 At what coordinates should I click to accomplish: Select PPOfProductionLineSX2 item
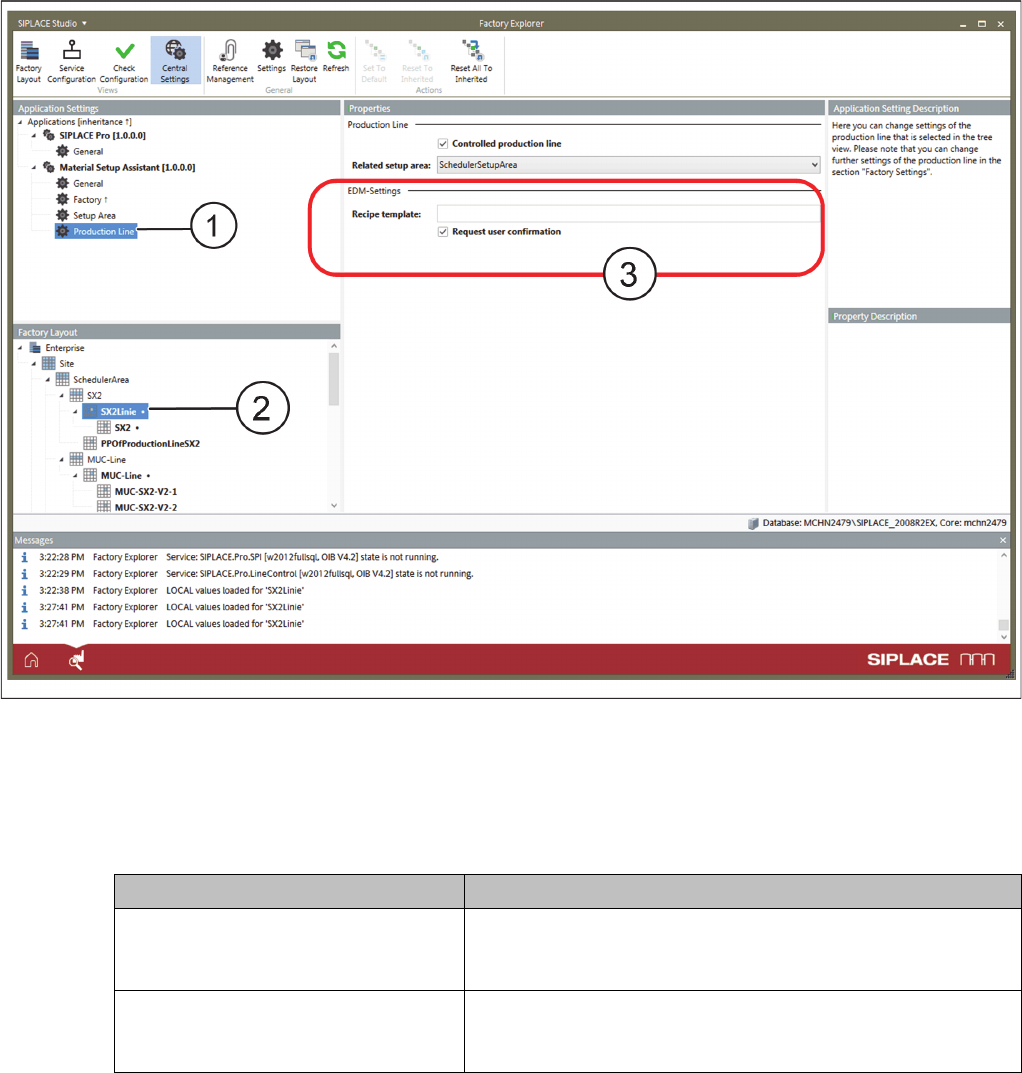[x=151, y=443]
